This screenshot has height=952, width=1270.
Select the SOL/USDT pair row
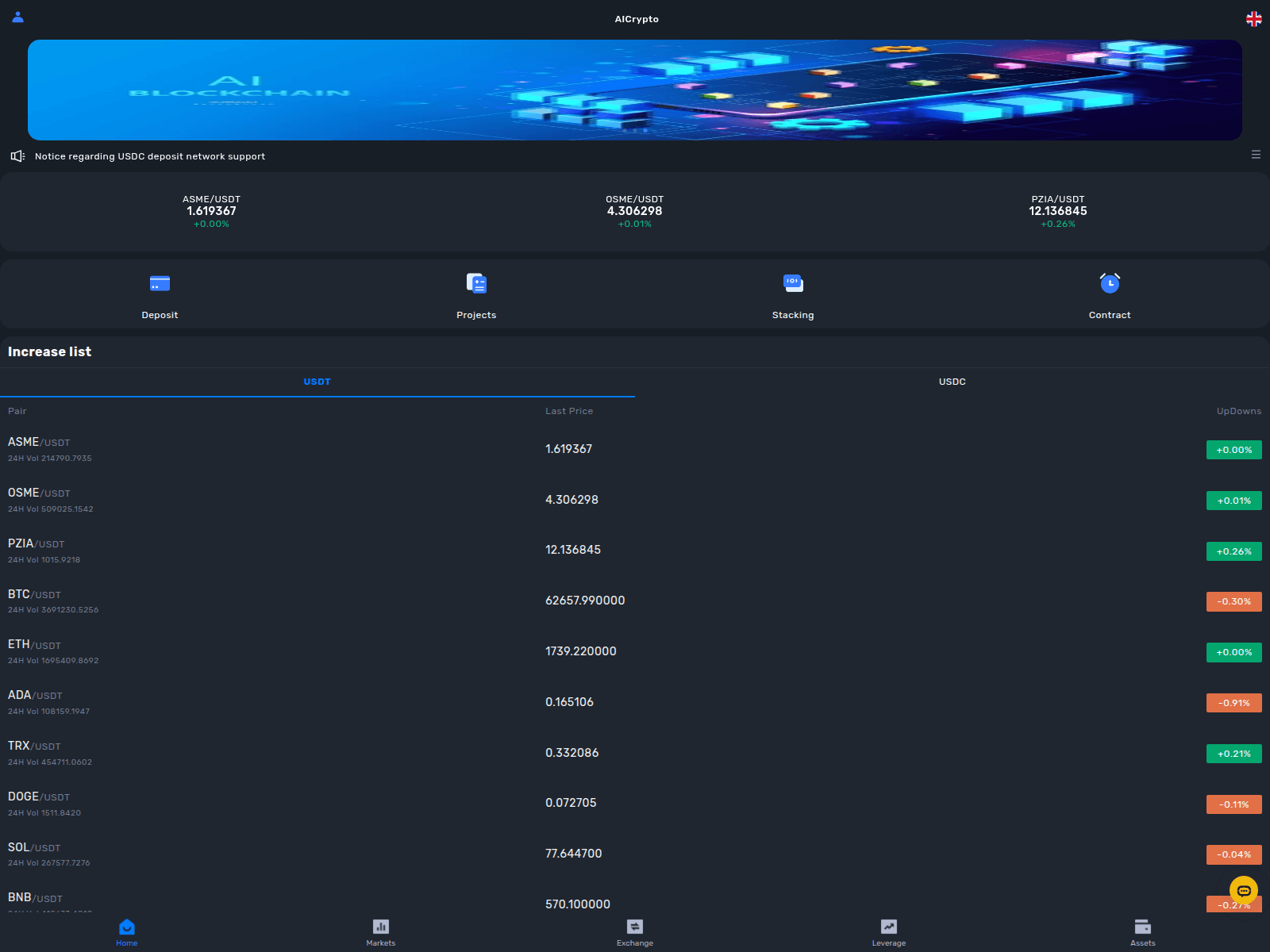point(635,854)
